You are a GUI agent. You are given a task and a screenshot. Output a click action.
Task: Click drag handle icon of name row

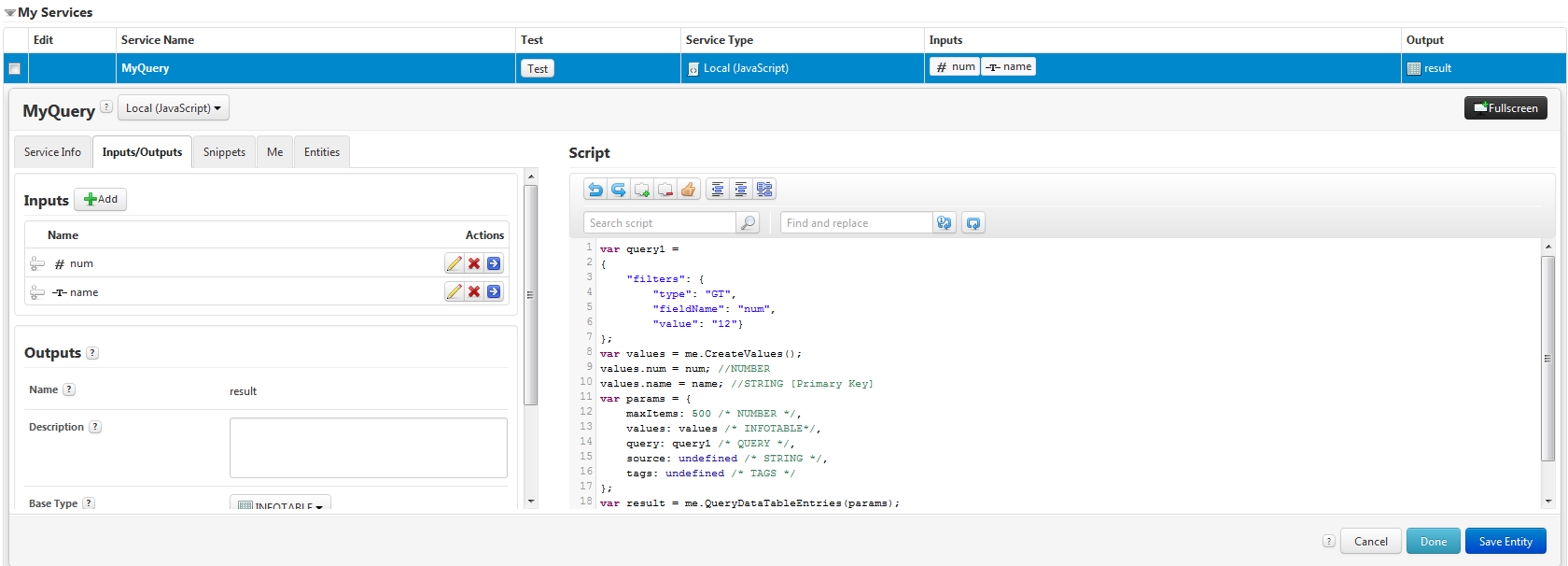point(37,292)
